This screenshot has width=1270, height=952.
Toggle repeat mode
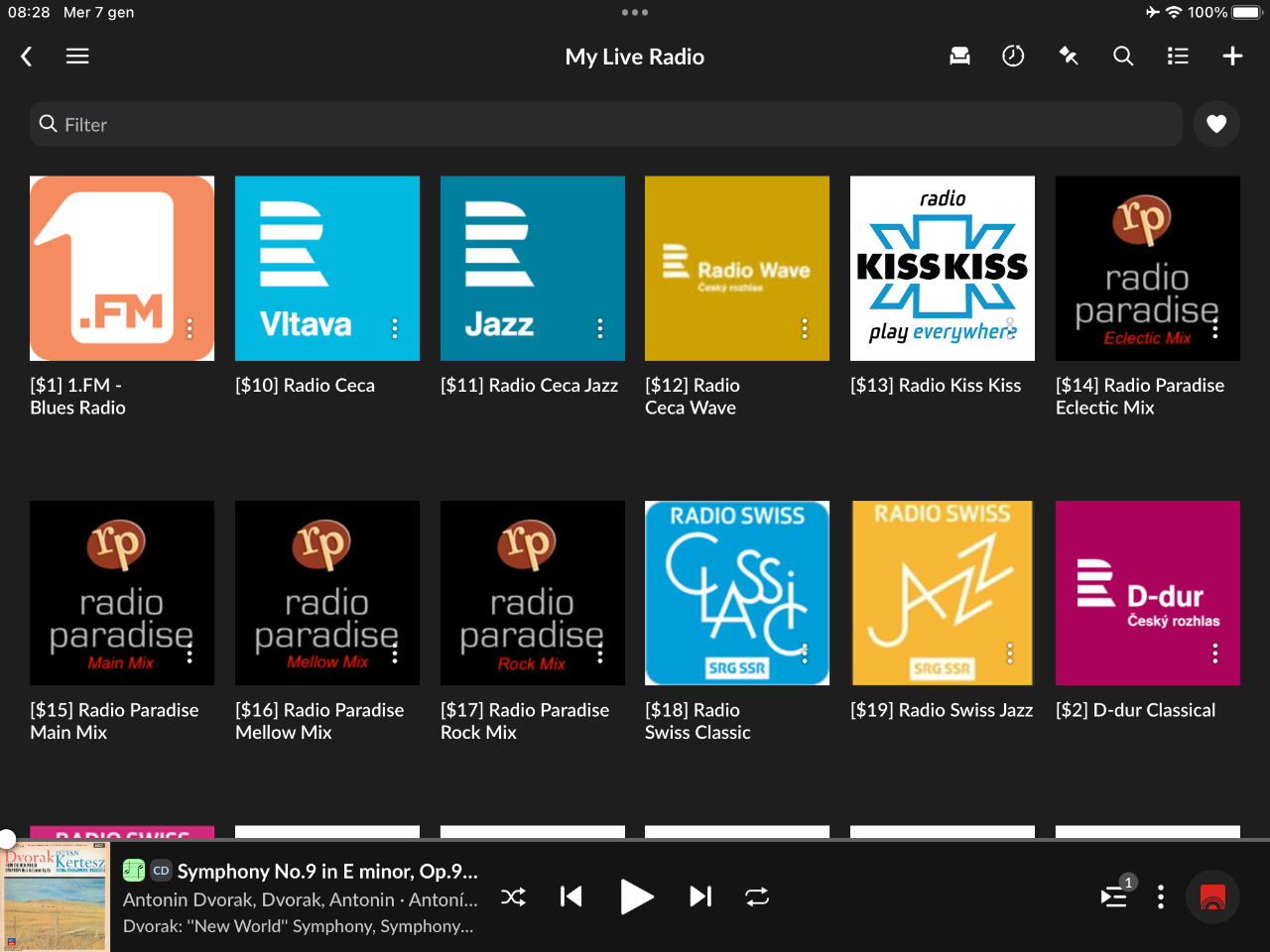pyautogui.click(x=757, y=897)
